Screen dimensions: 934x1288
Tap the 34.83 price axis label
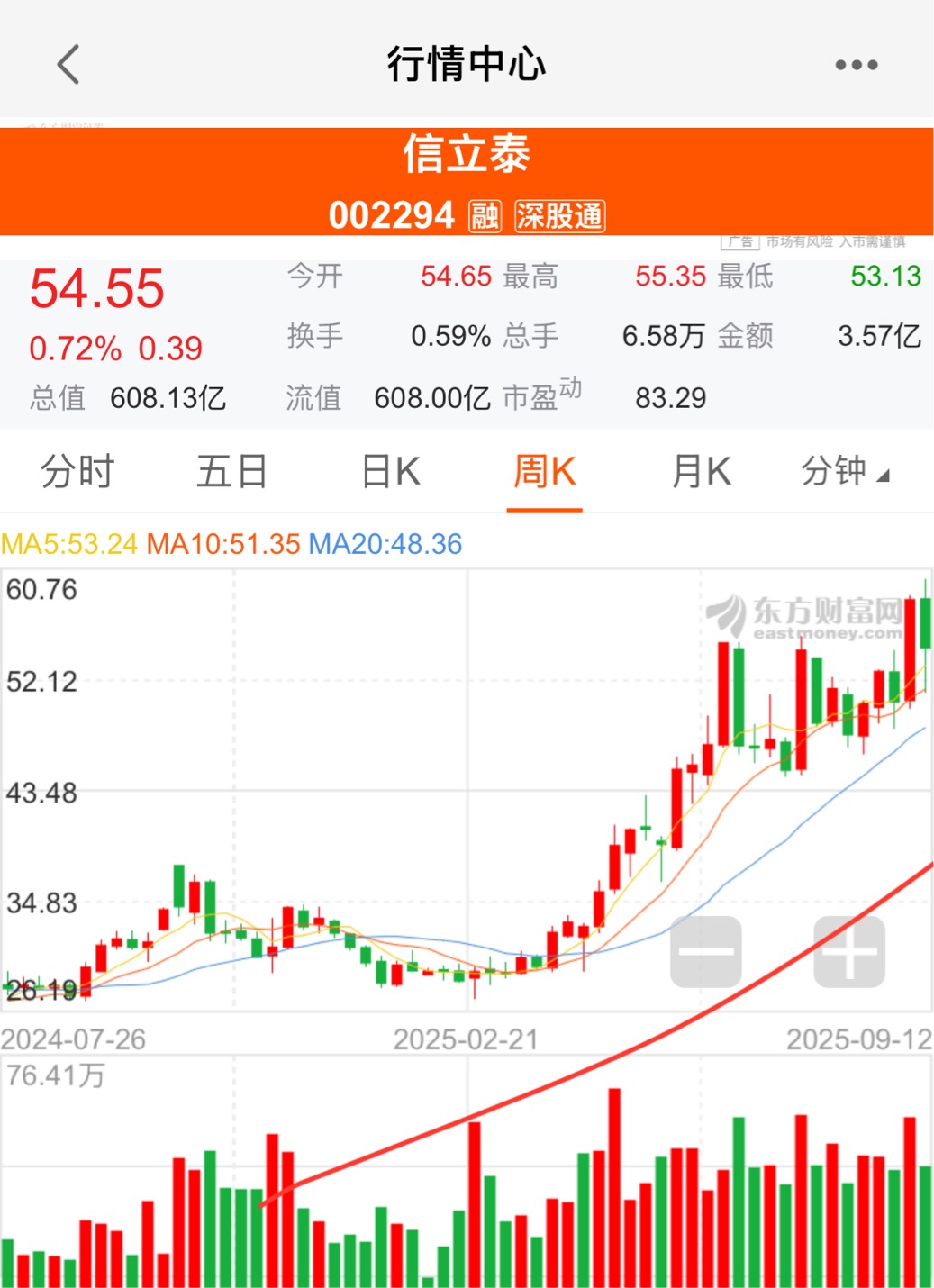tap(41, 903)
